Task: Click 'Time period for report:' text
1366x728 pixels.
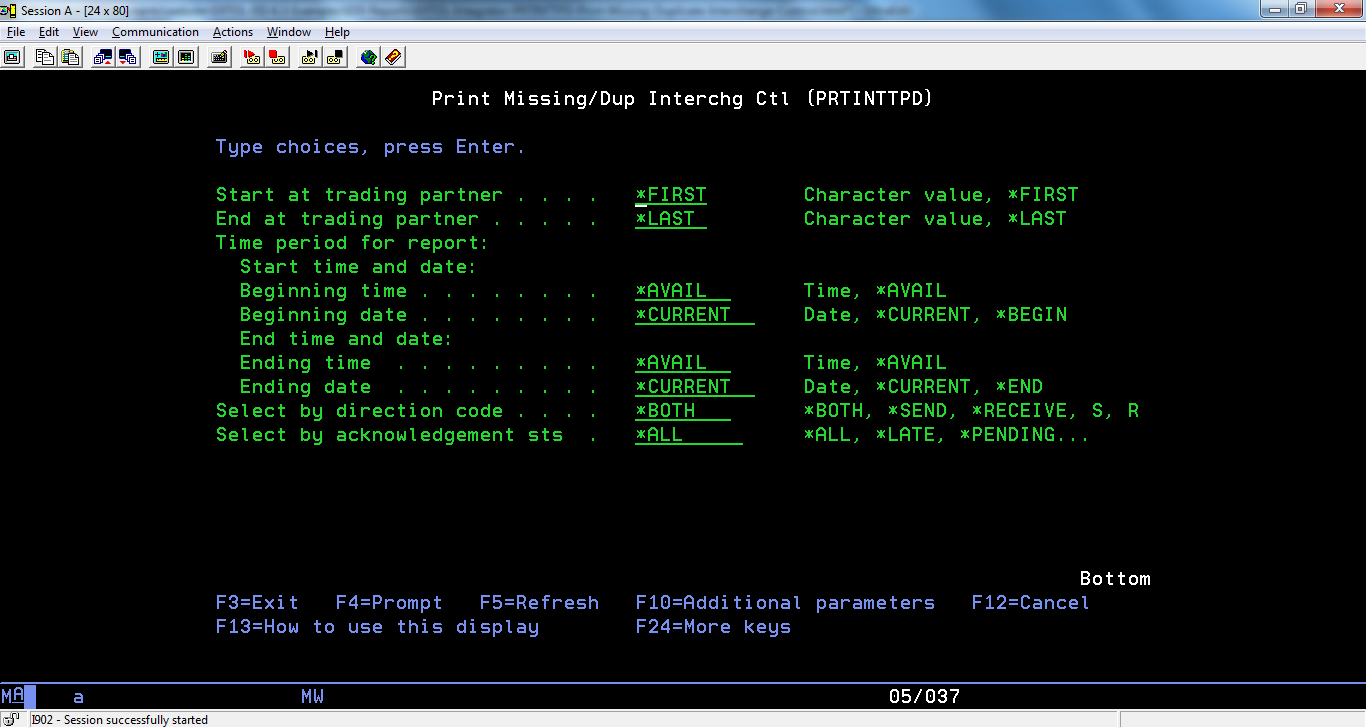Action: (352, 243)
